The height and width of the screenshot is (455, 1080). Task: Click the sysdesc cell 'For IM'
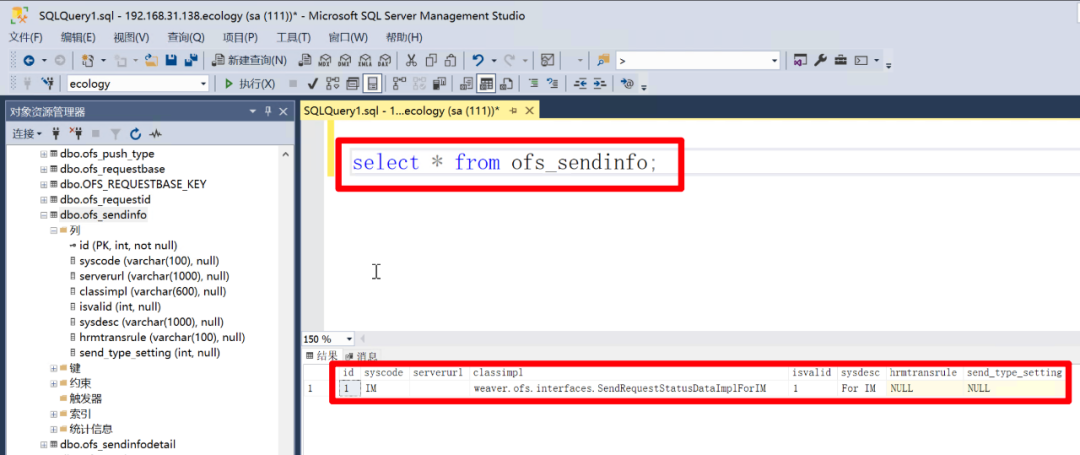(860, 388)
